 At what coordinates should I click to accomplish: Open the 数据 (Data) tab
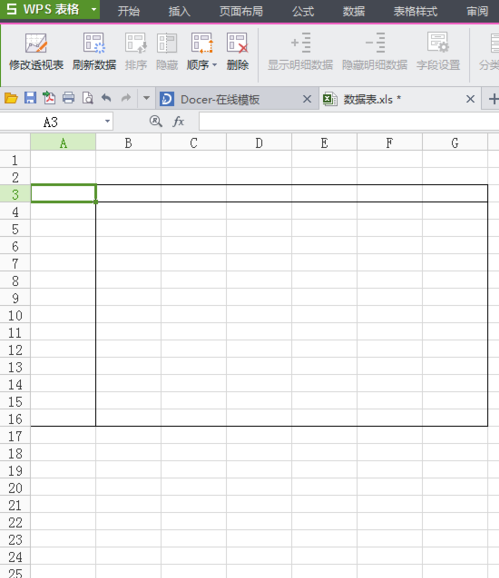pos(354,11)
